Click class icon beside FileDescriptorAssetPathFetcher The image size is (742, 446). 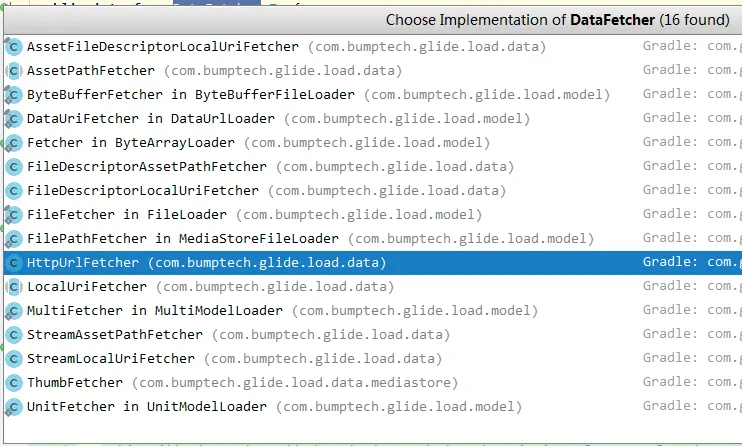tap(13, 167)
